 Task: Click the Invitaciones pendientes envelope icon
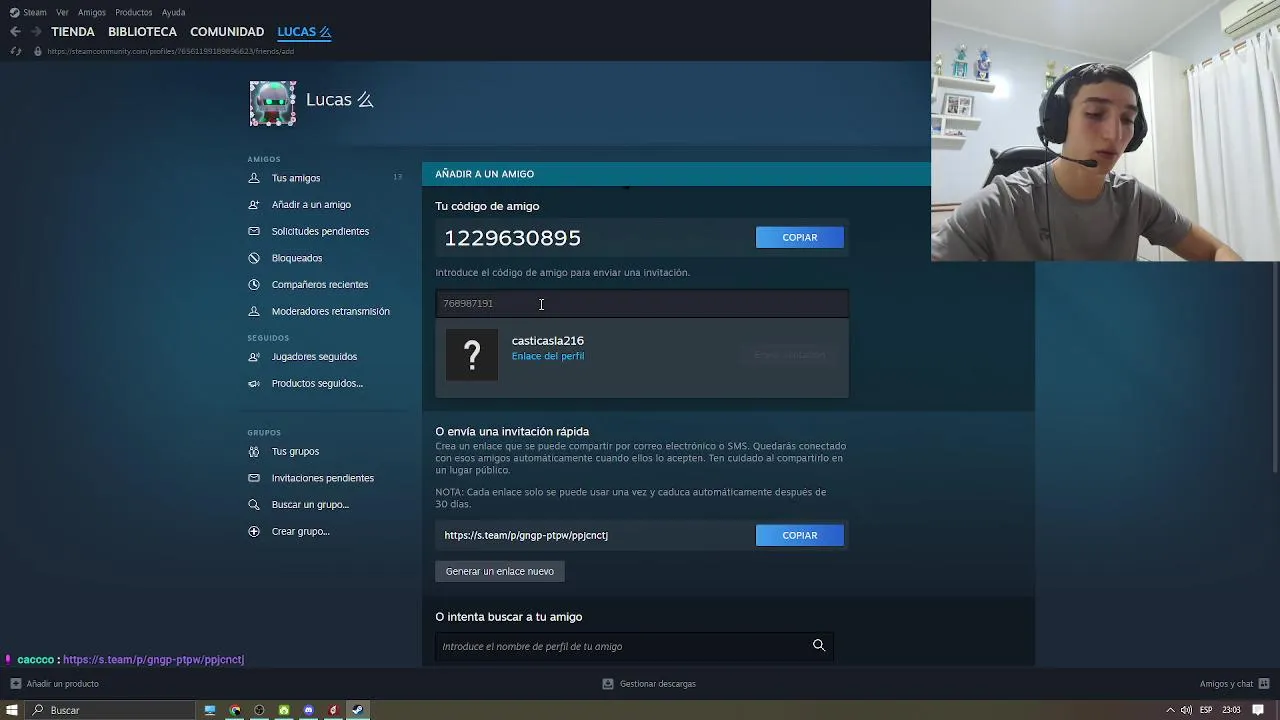[x=254, y=478]
